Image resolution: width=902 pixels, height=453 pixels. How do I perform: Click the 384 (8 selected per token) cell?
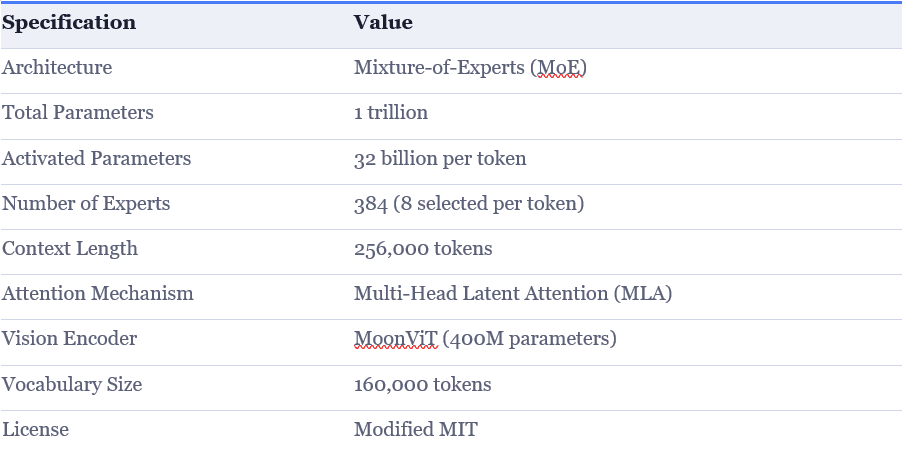tap(469, 204)
